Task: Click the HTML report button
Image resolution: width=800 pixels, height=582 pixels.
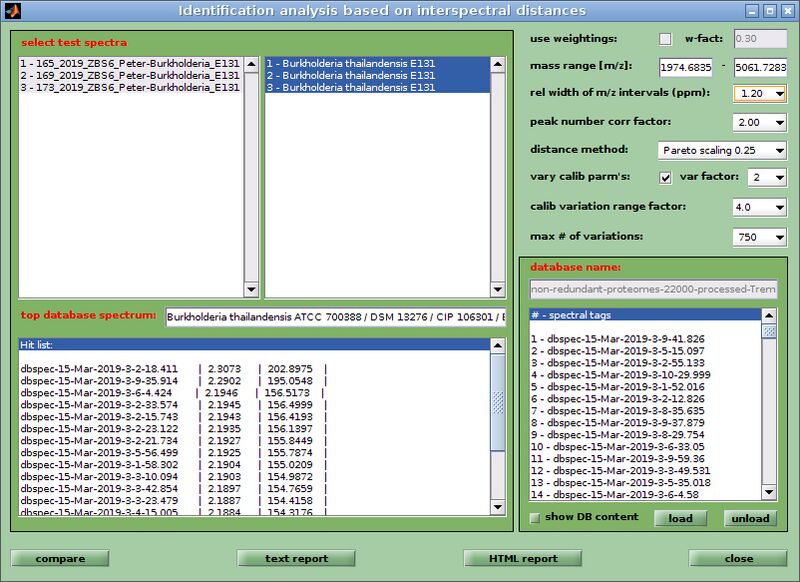Action: click(524, 558)
